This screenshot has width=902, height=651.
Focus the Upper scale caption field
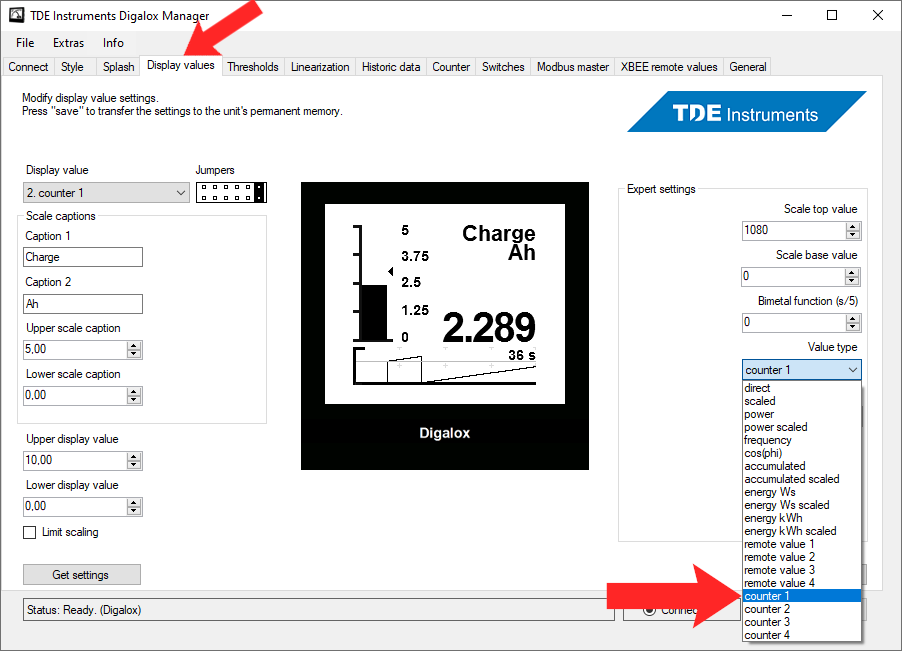click(75, 349)
